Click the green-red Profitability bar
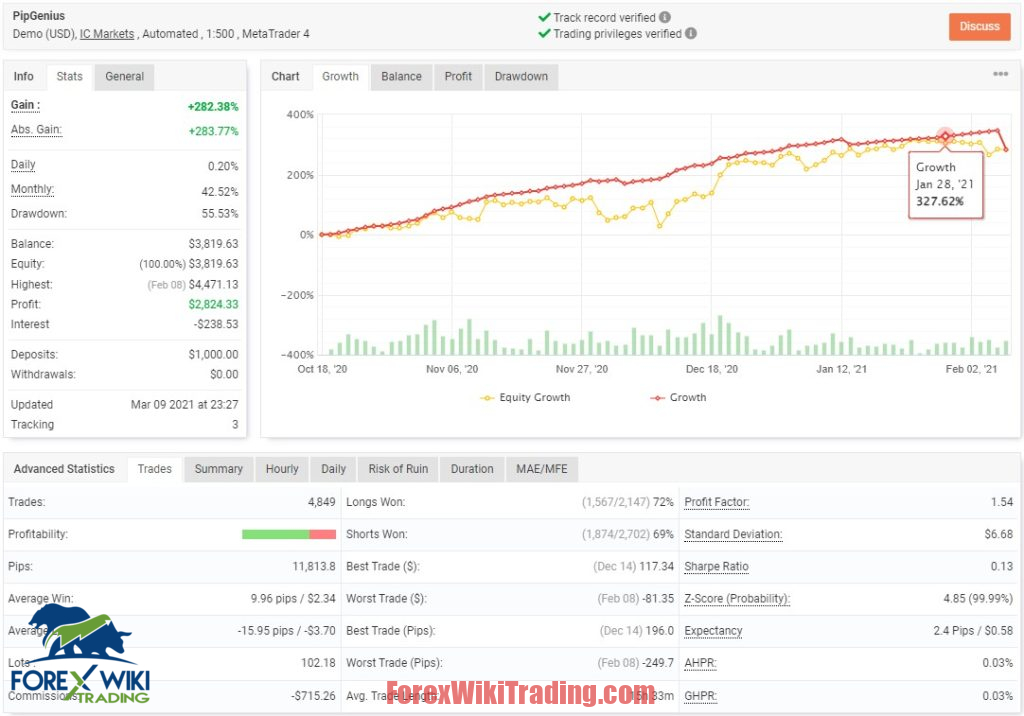The height and width of the screenshot is (716, 1024). click(289, 534)
